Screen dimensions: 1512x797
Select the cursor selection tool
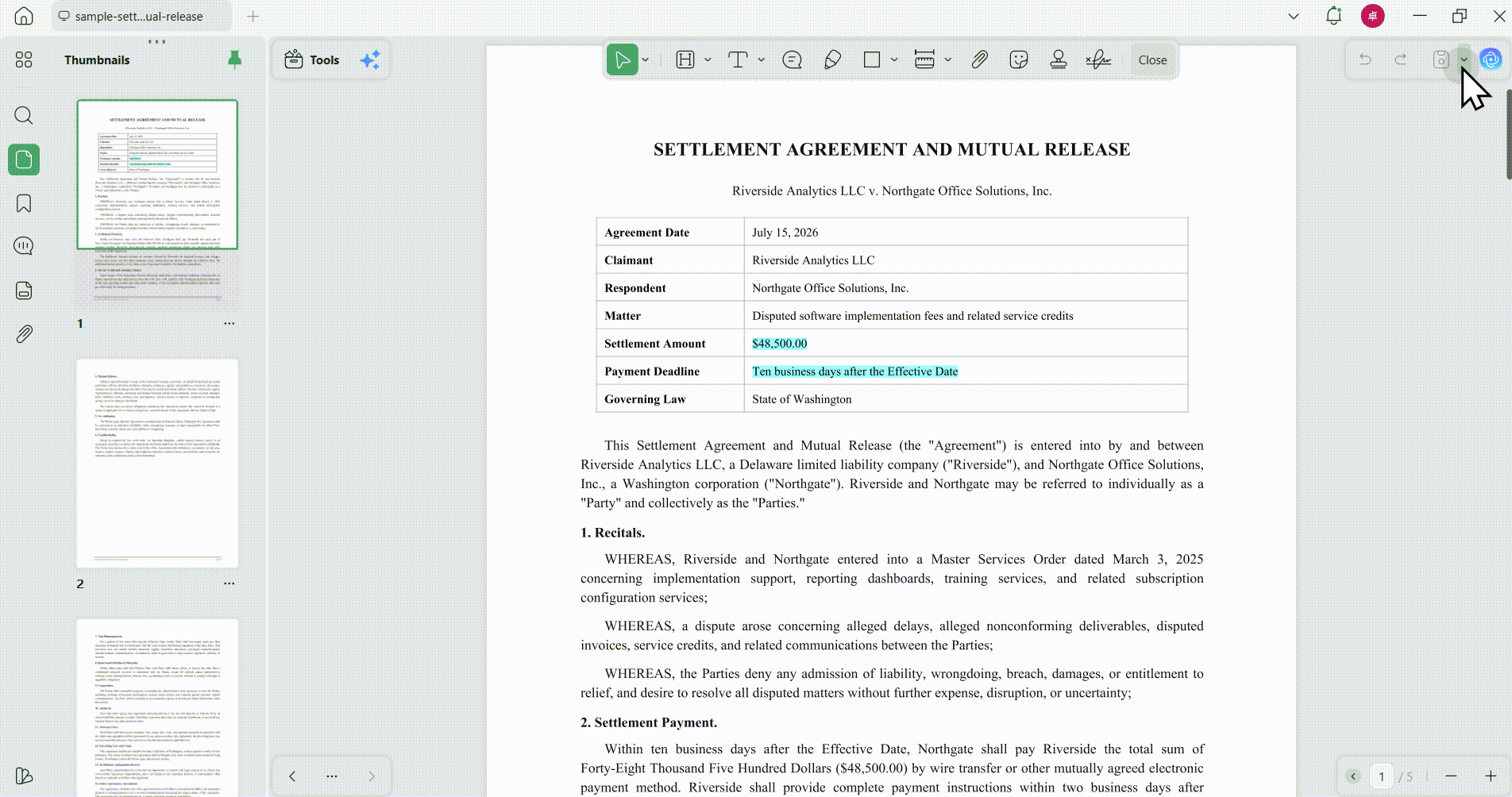623,60
